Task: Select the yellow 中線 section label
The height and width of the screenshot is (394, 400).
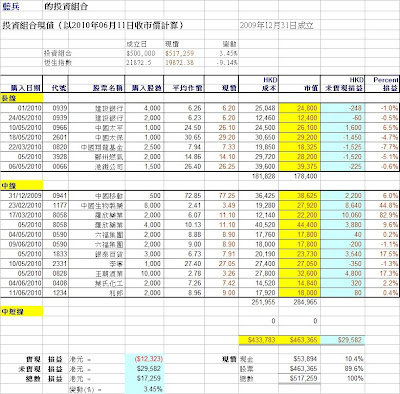Action: click(22, 186)
